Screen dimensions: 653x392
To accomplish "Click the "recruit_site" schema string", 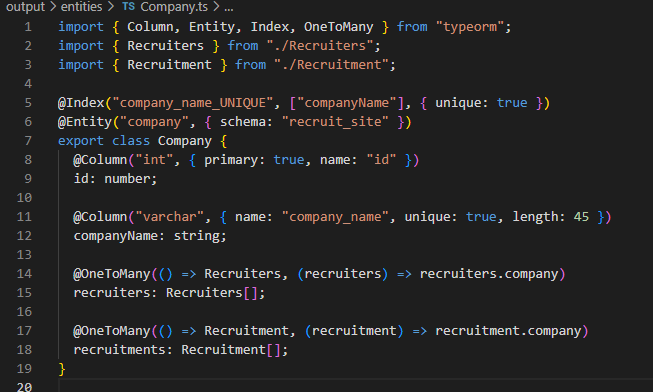I will [x=335, y=122].
